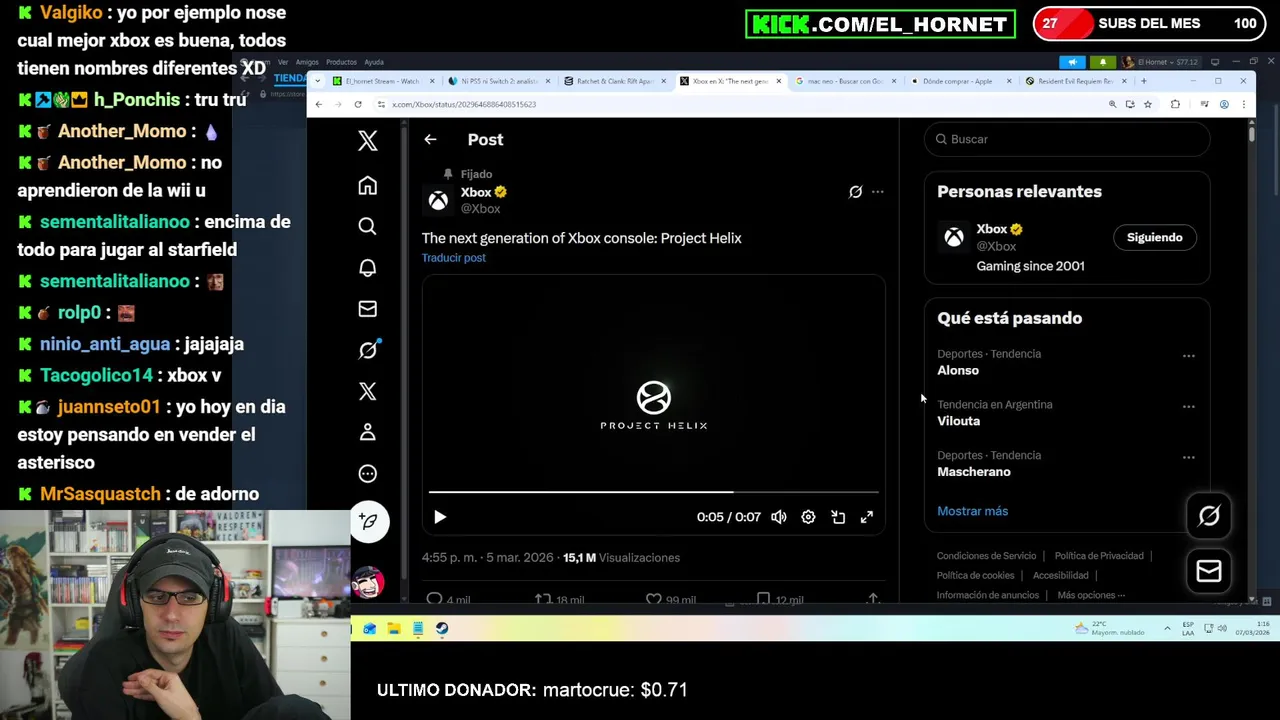
Task: Reply via comment icon with 4 mil
Action: point(447,599)
